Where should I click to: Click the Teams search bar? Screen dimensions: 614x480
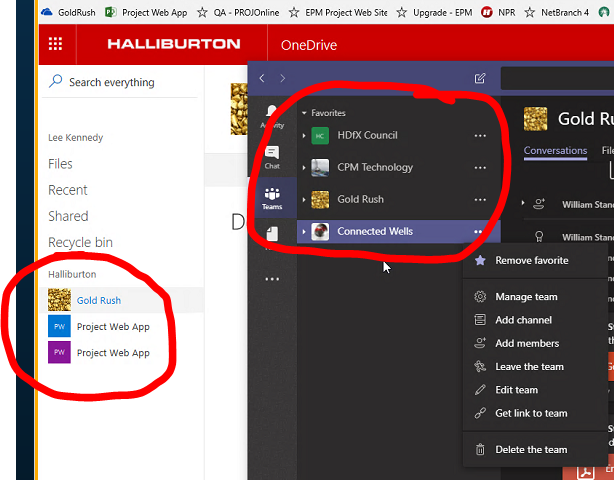point(557,79)
